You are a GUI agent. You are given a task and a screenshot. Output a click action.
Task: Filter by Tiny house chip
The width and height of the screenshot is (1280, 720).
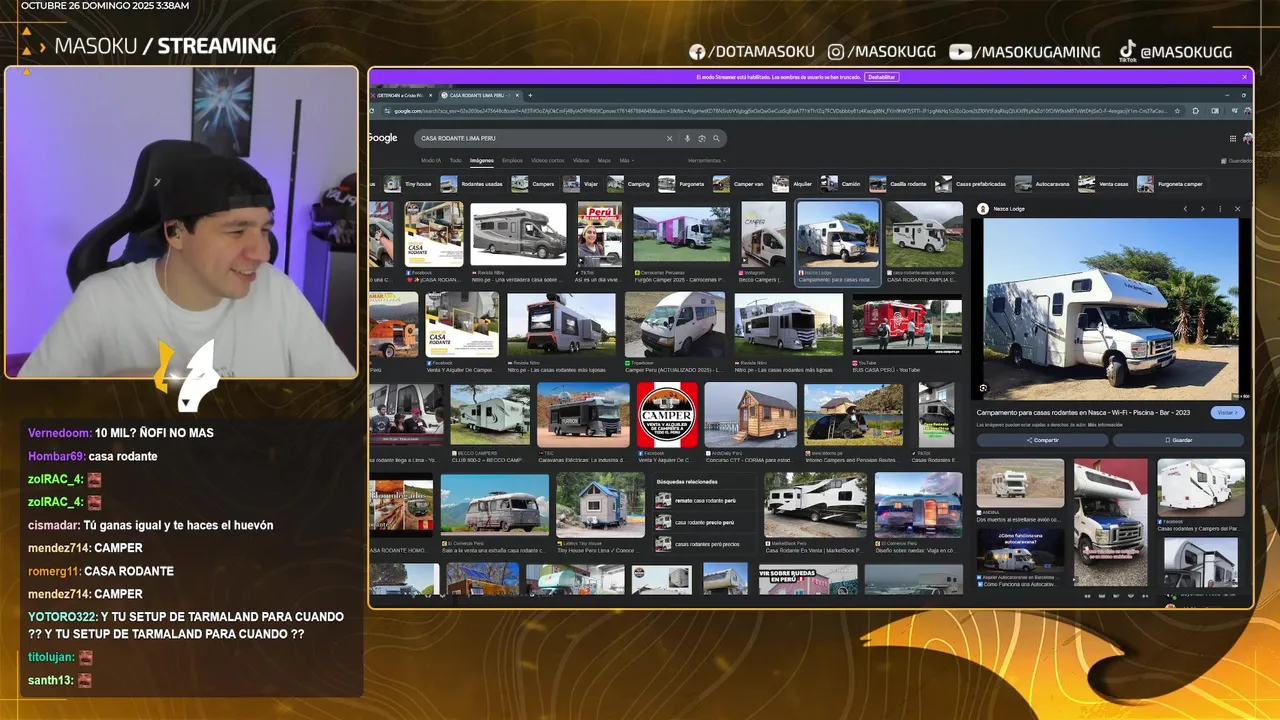[x=408, y=184]
